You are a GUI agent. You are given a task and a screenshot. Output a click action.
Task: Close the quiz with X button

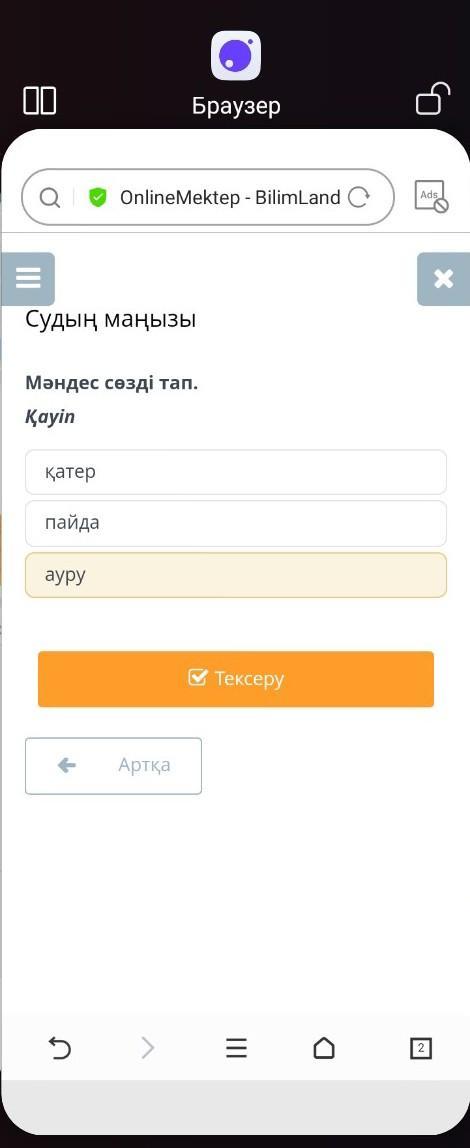click(444, 278)
